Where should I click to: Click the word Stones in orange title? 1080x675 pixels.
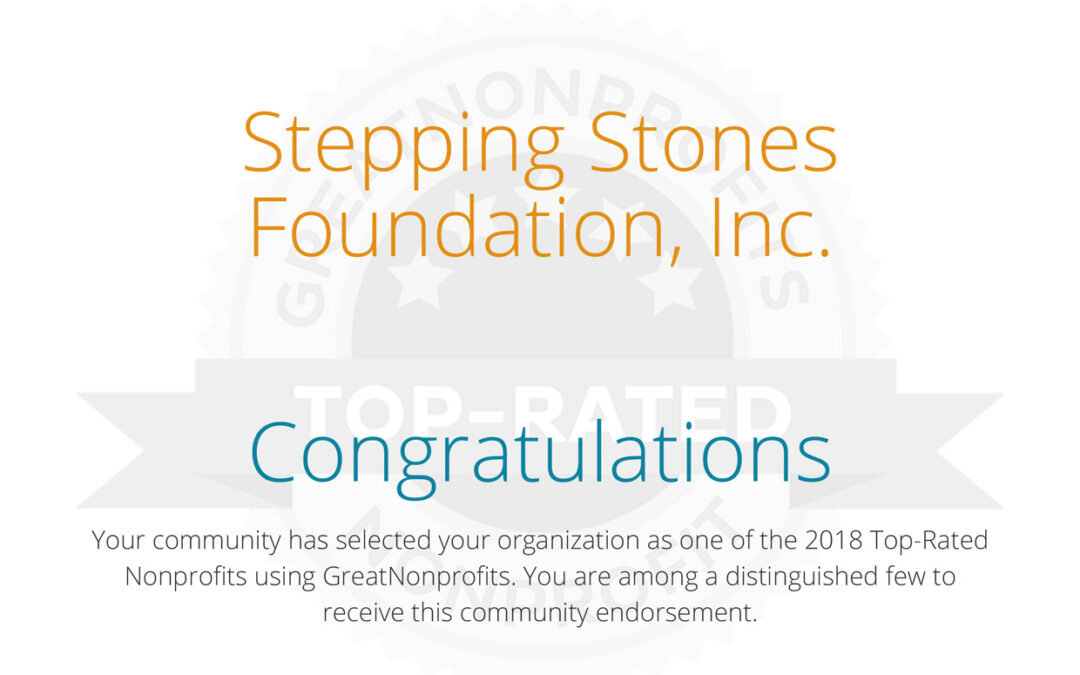point(714,145)
